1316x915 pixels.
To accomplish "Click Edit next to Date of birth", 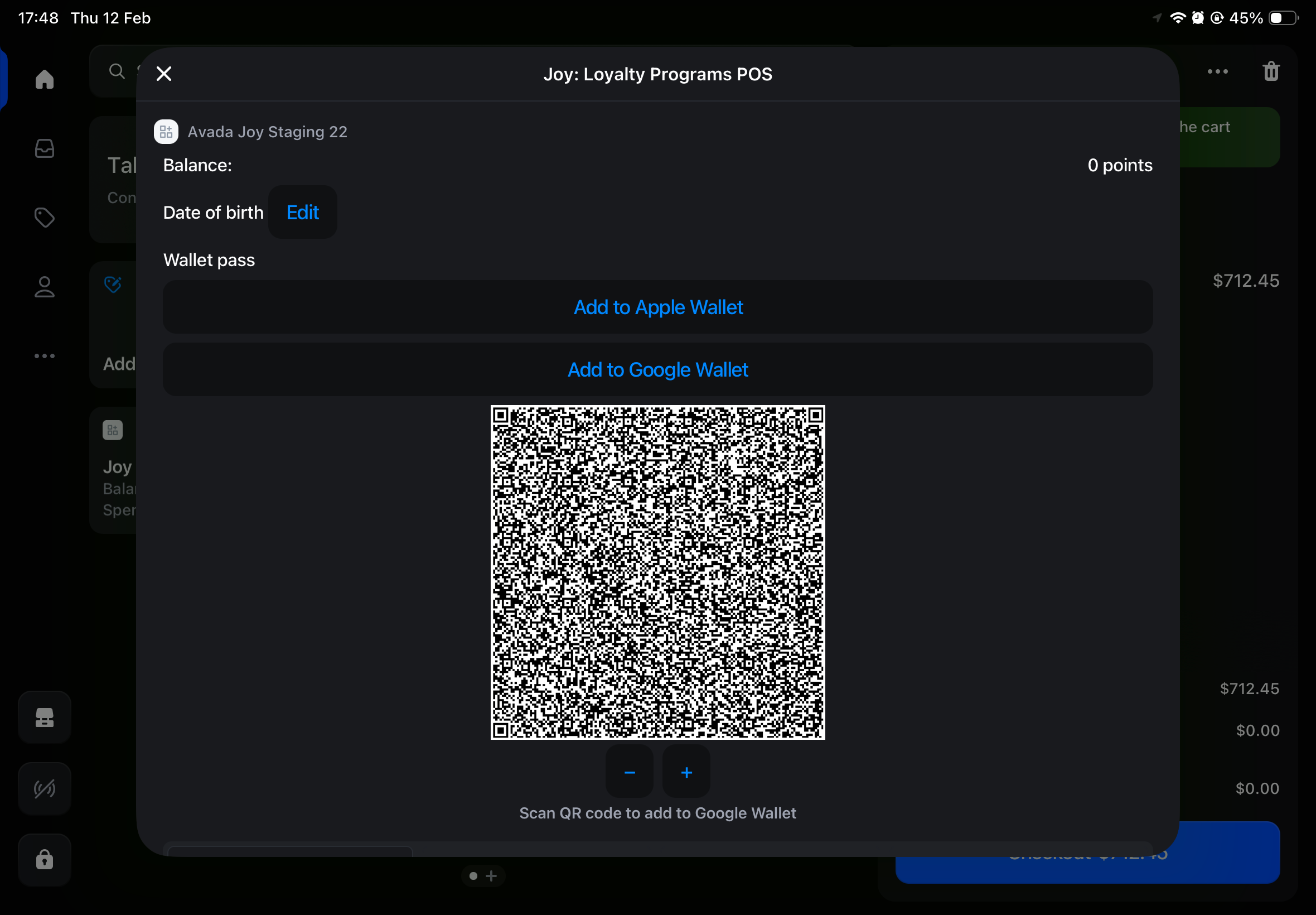I will click(302, 213).
